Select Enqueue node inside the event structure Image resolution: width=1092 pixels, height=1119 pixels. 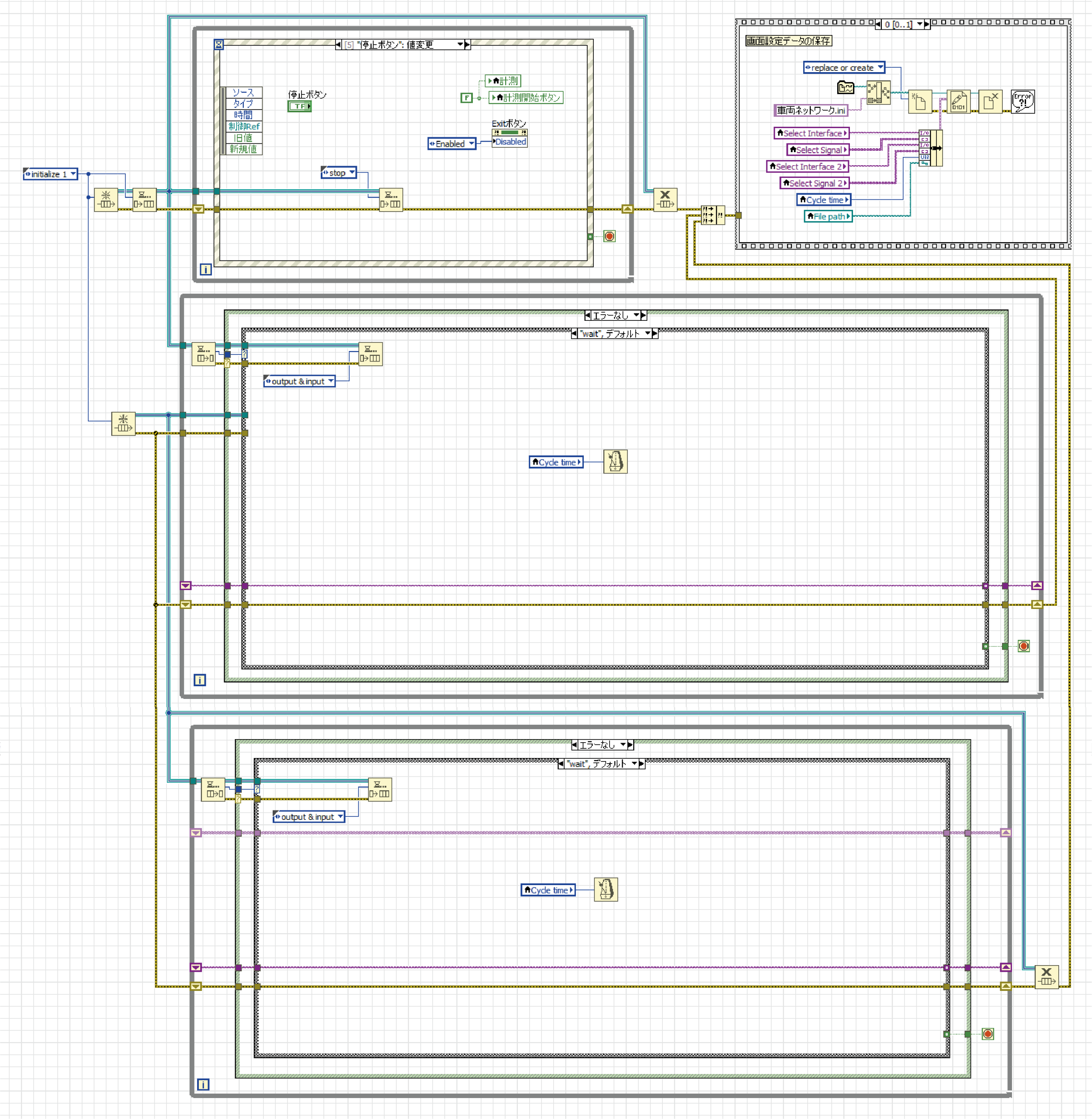click(391, 200)
